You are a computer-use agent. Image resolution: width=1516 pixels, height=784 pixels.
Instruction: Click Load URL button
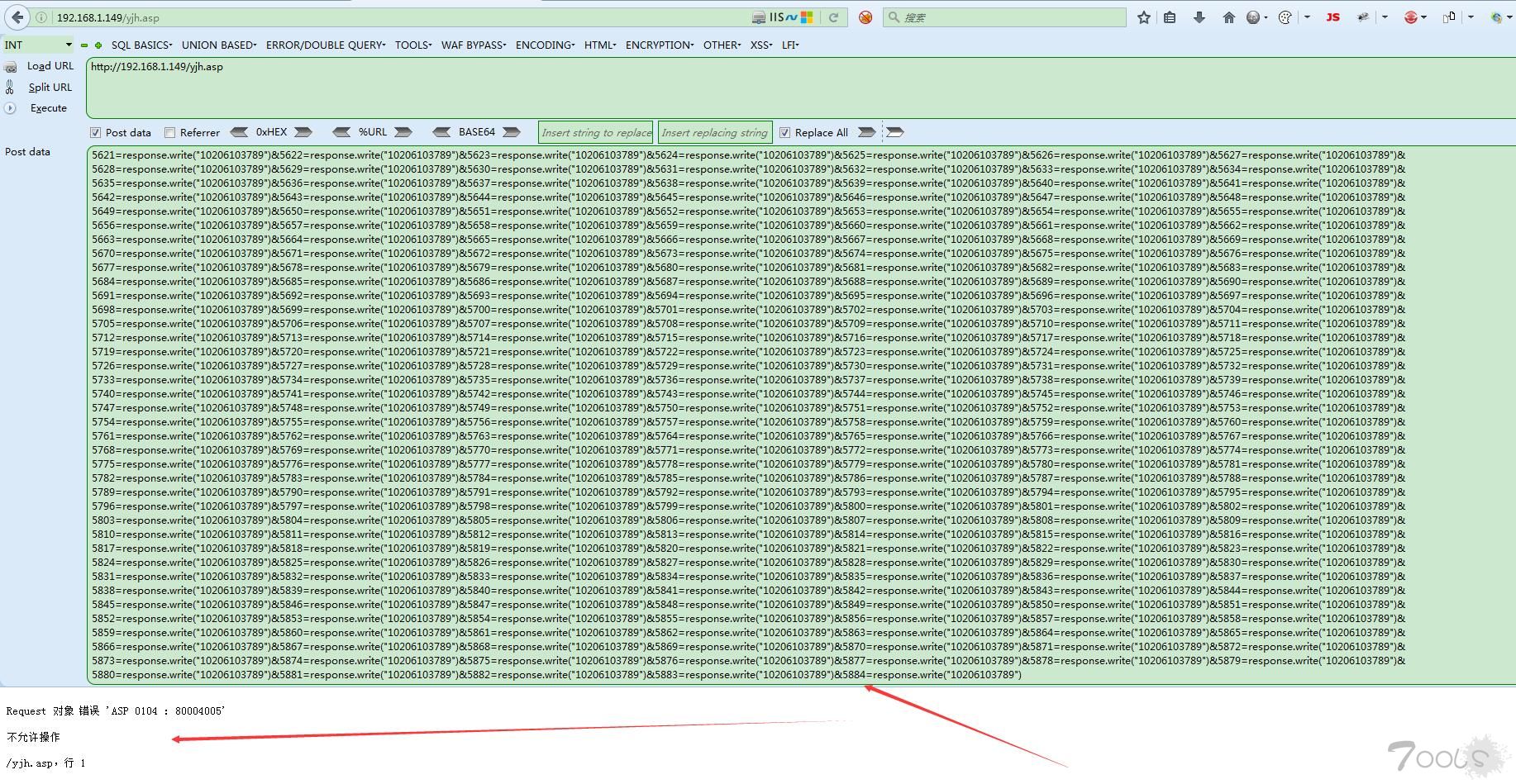point(50,66)
